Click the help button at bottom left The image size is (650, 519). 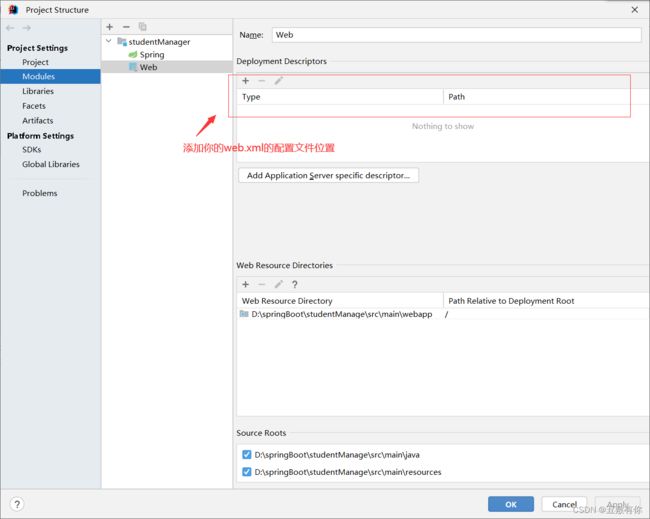17,504
